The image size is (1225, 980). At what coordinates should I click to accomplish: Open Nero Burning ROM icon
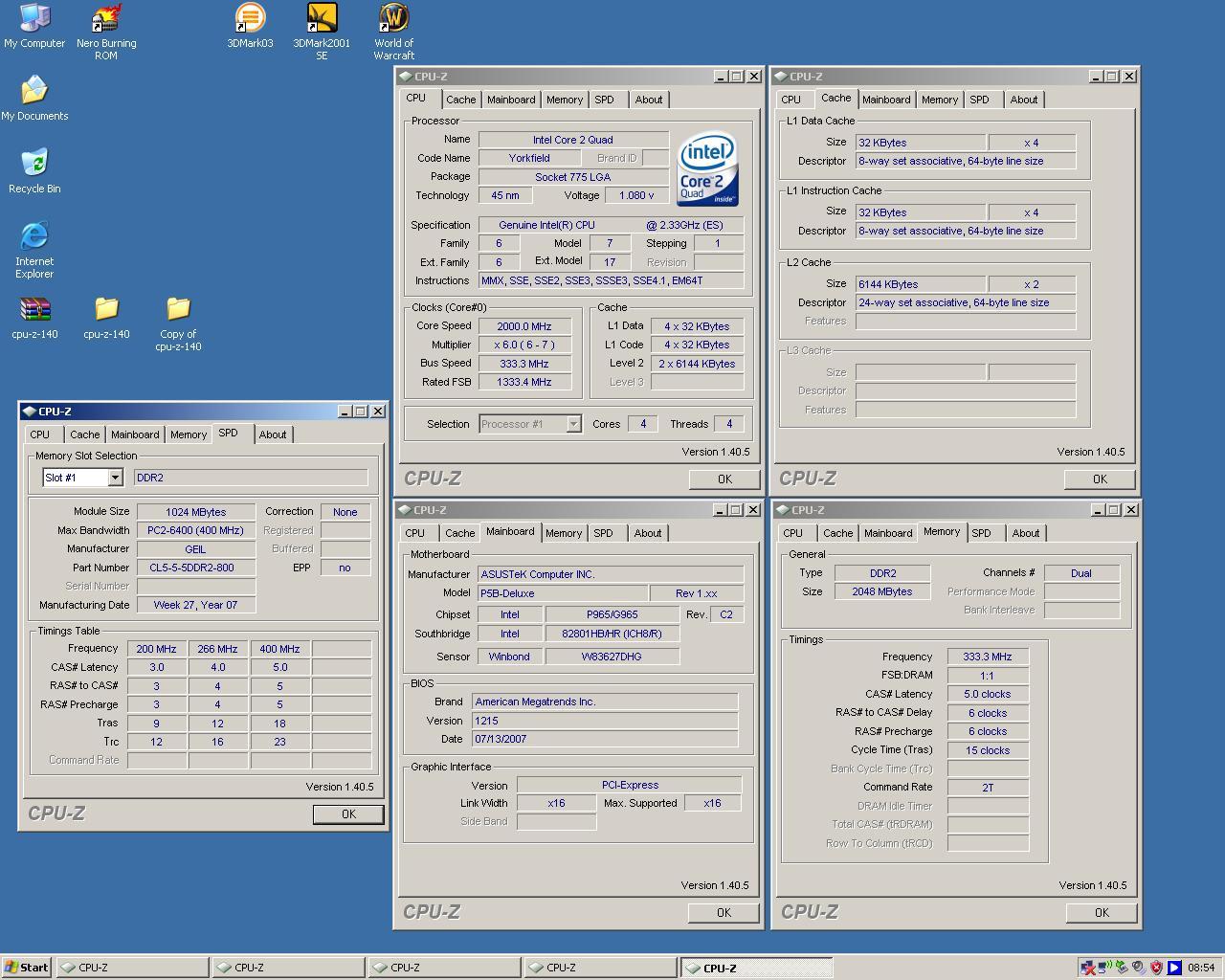point(106,32)
